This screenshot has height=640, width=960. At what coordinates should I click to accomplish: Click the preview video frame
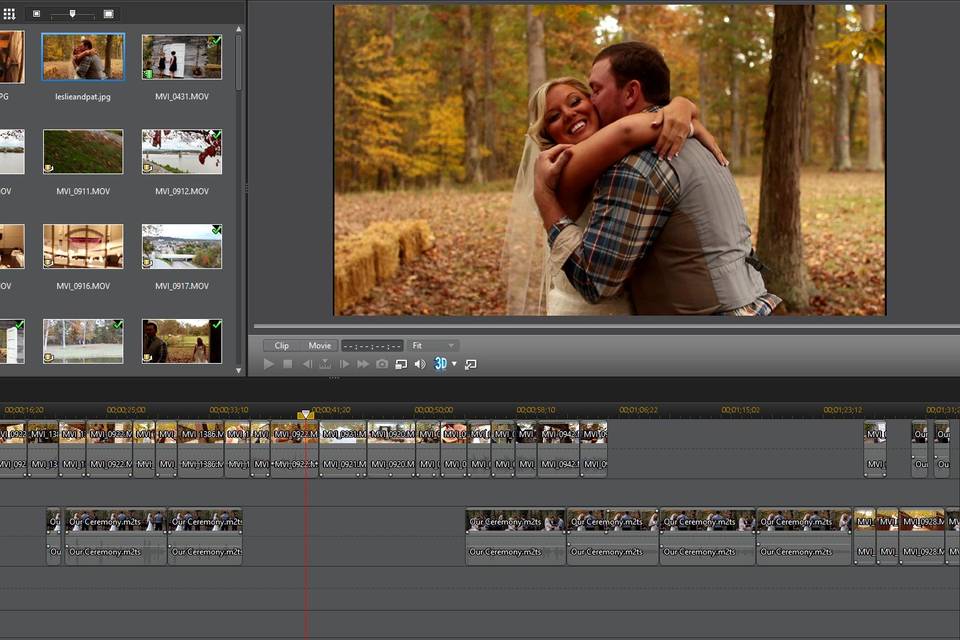click(x=610, y=160)
